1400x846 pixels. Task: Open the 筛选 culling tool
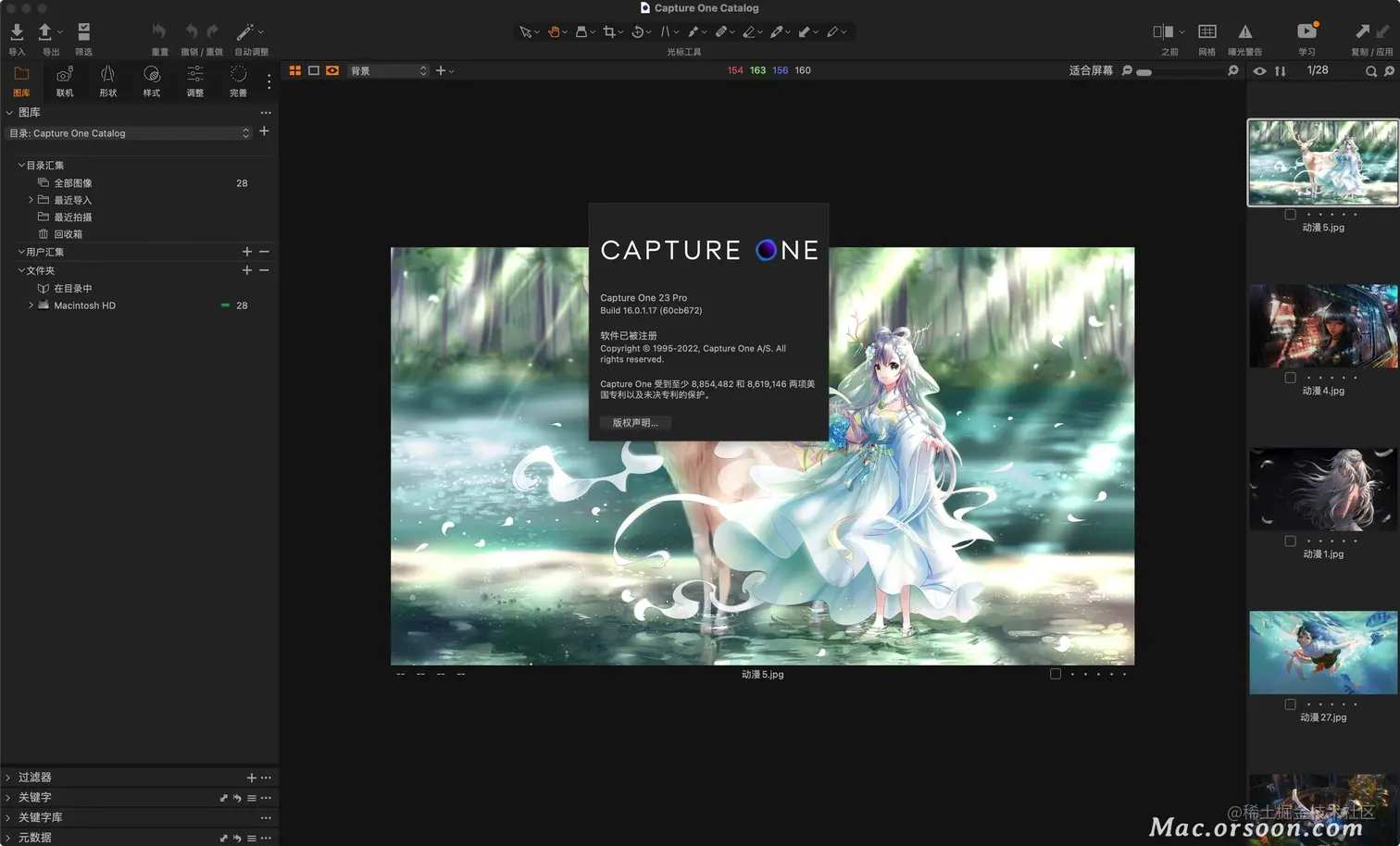83,32
